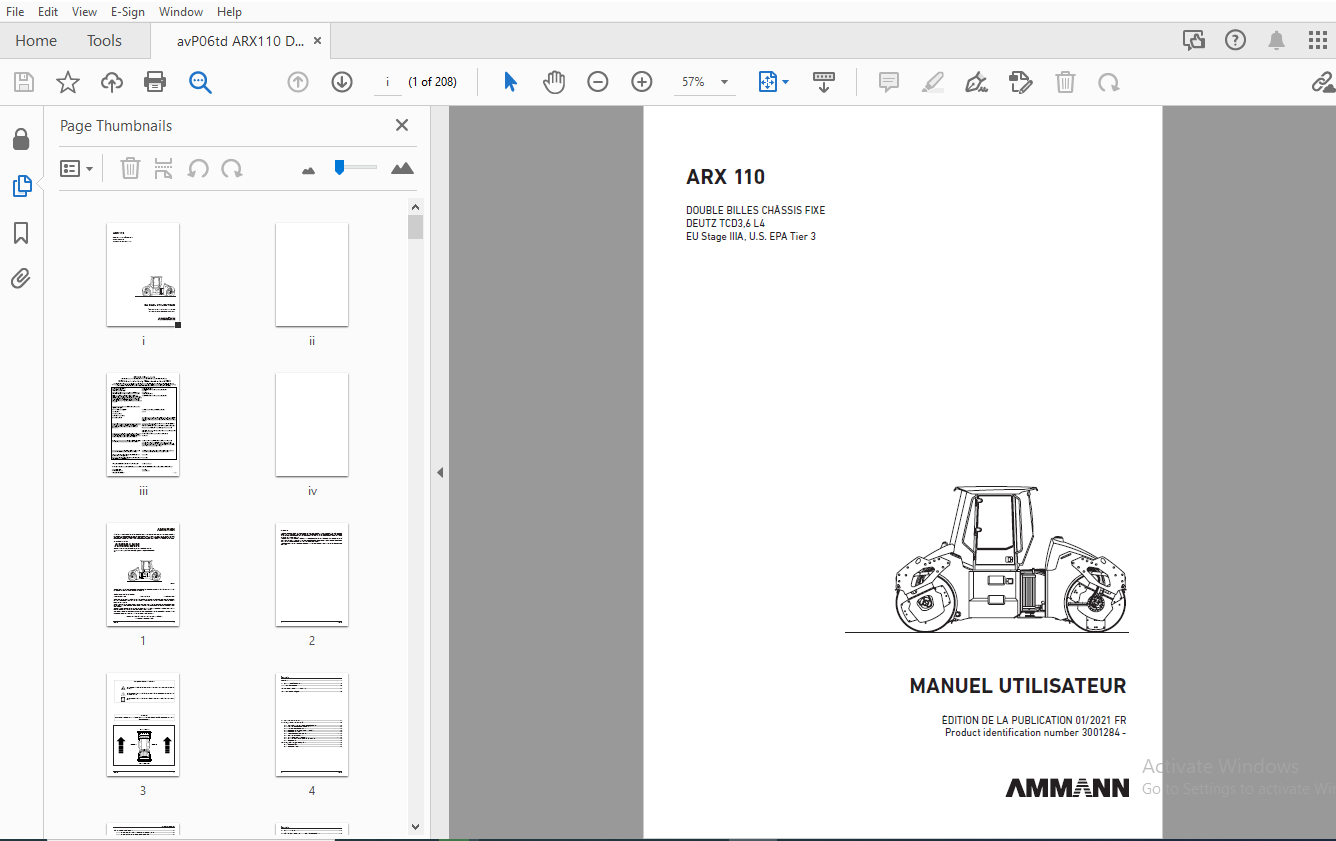This screenshot has height=841, width=1336.
Task: Click the second icon in thumbnails toolbar
Action: coord(164,169)
